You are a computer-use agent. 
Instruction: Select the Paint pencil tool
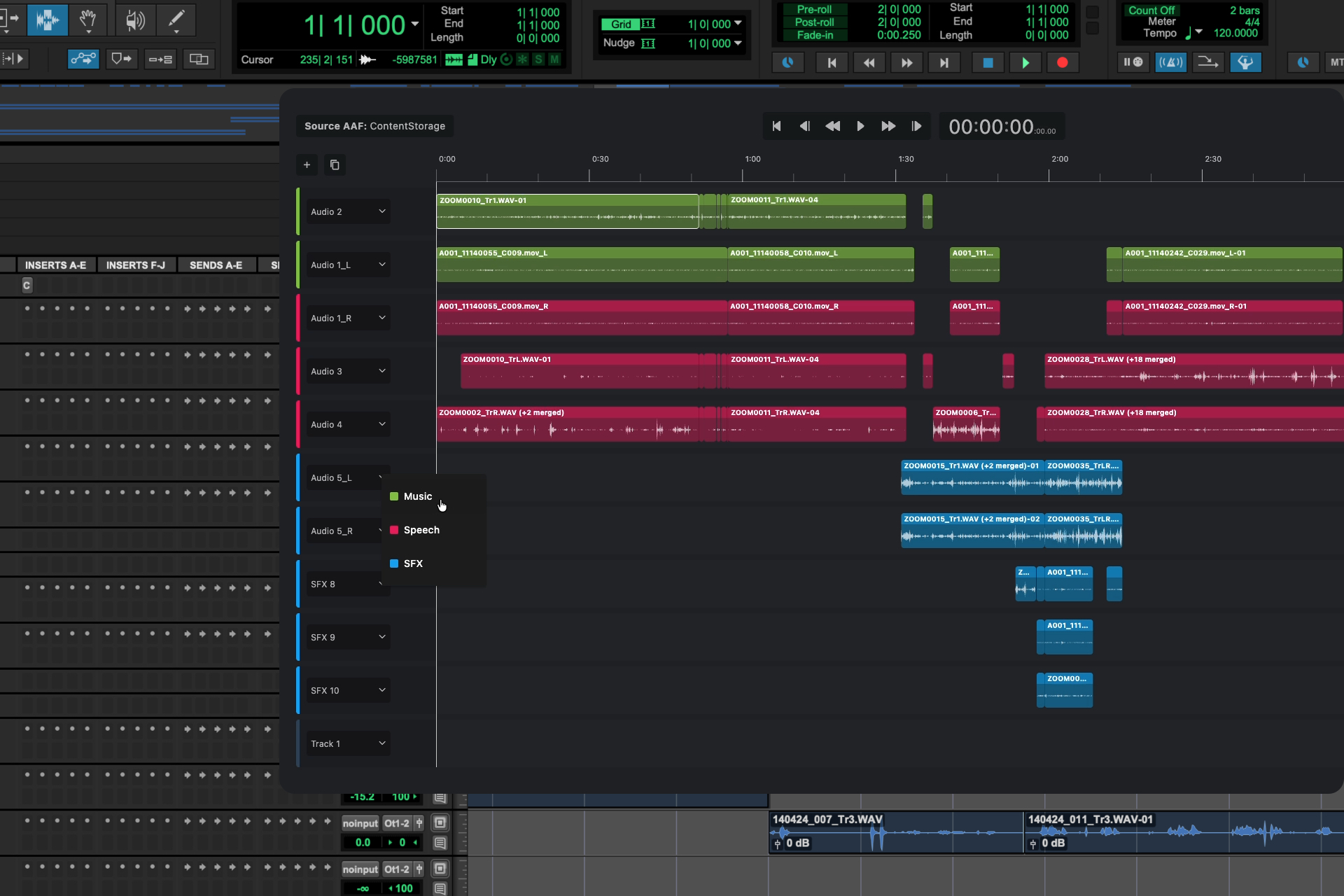(176, 20)
